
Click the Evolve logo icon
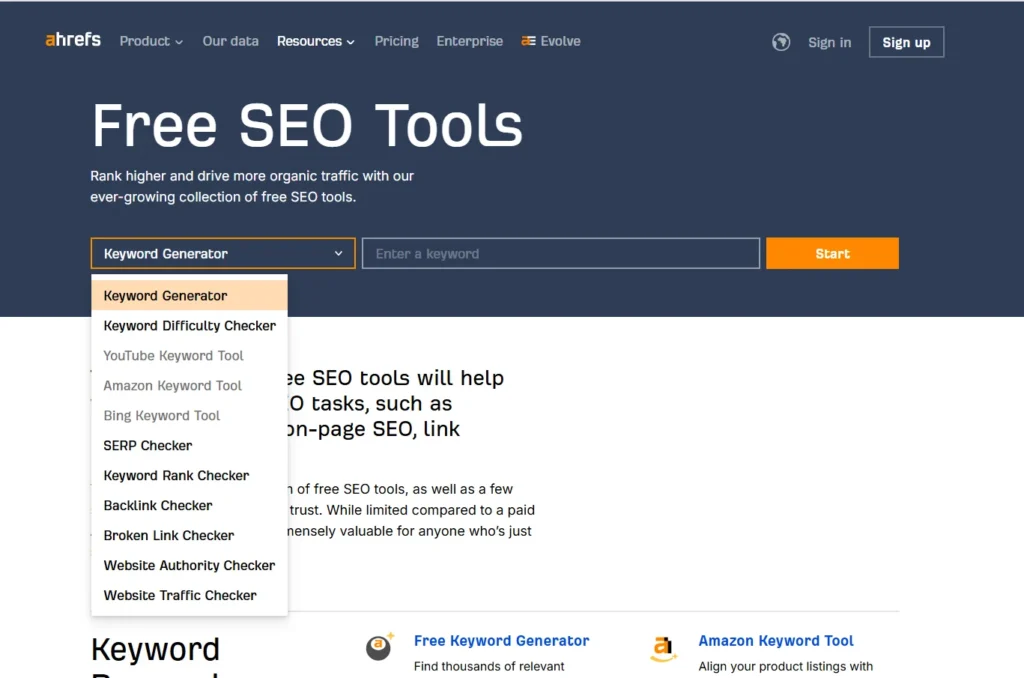point(528,41)
